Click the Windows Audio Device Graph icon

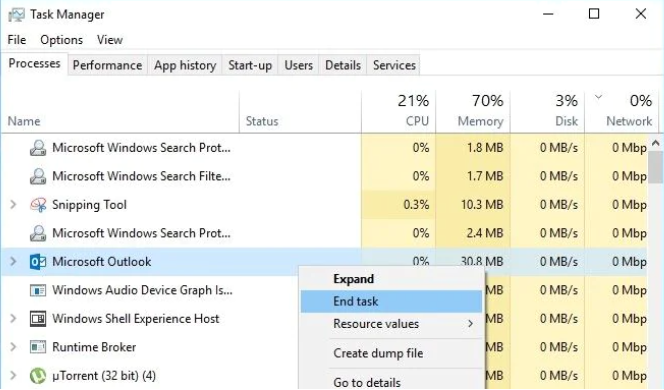pos(38,290)
